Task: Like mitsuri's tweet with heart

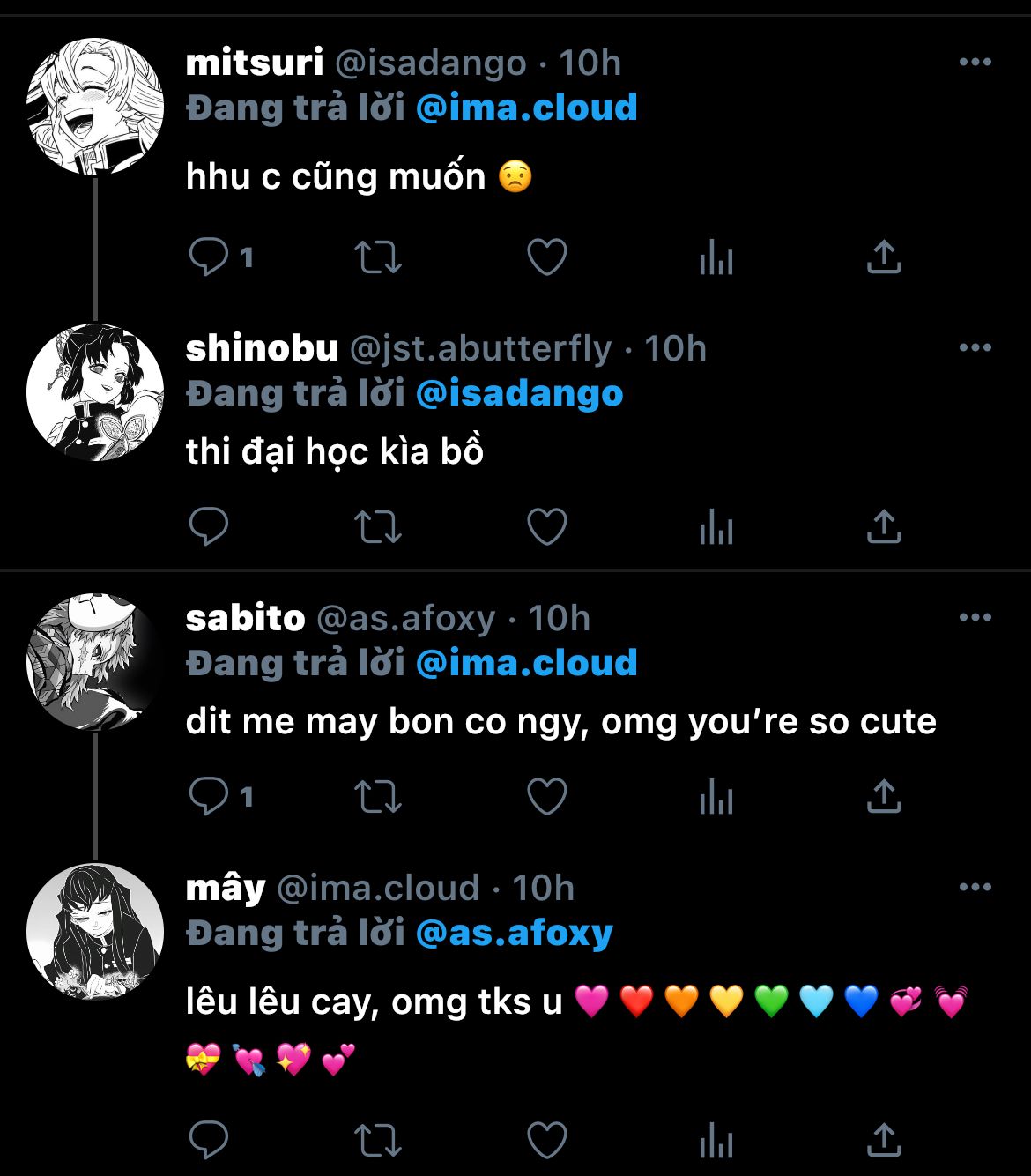Action: click(546, 257)
